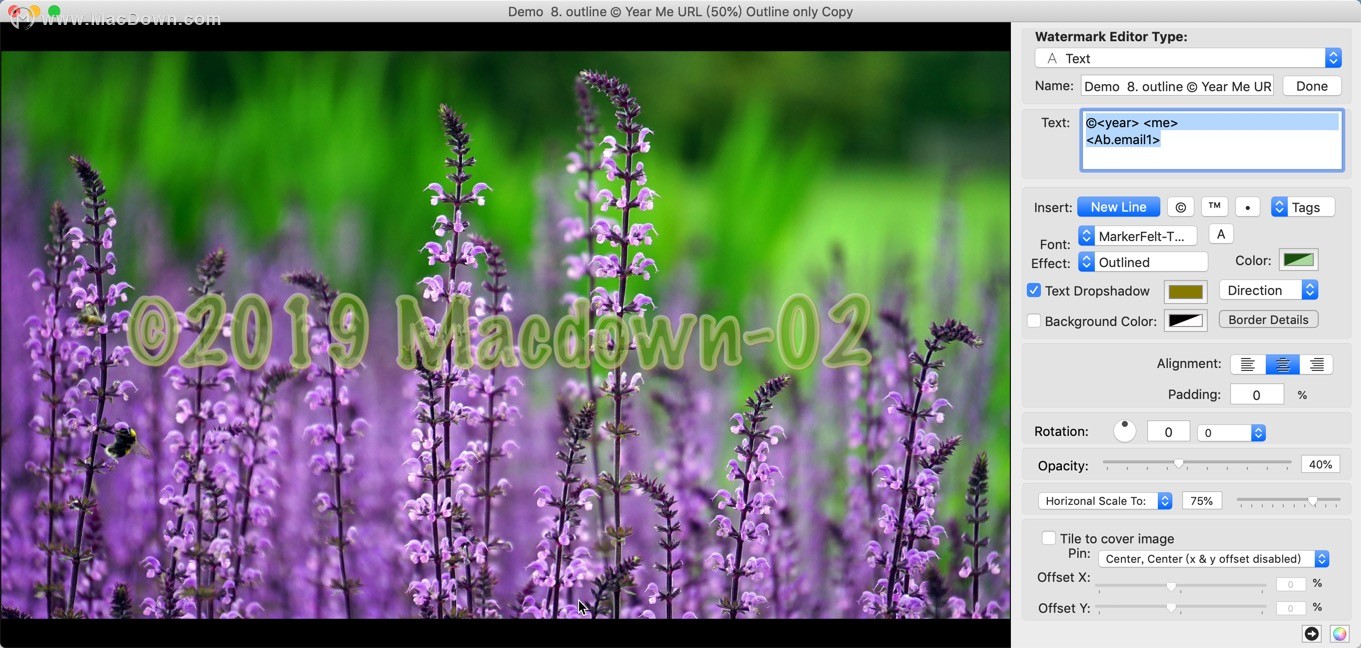Open the dropshadow olive color swatch
The image size is (1361, 648).
pos(1186,291)
